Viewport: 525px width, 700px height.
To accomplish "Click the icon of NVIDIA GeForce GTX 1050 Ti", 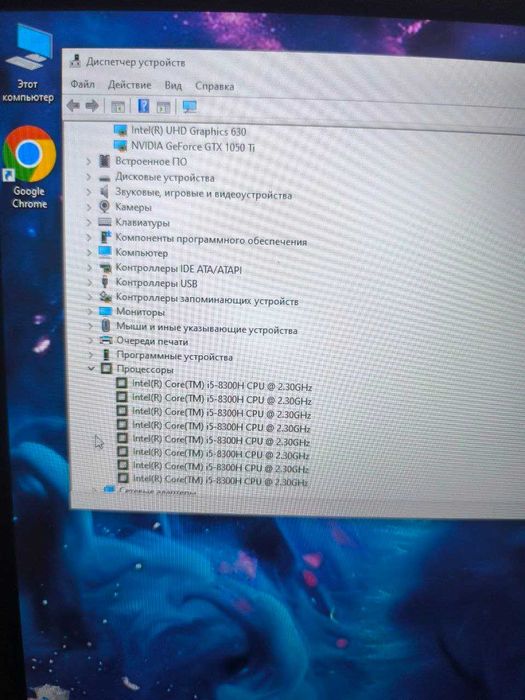I will (121, 146).
